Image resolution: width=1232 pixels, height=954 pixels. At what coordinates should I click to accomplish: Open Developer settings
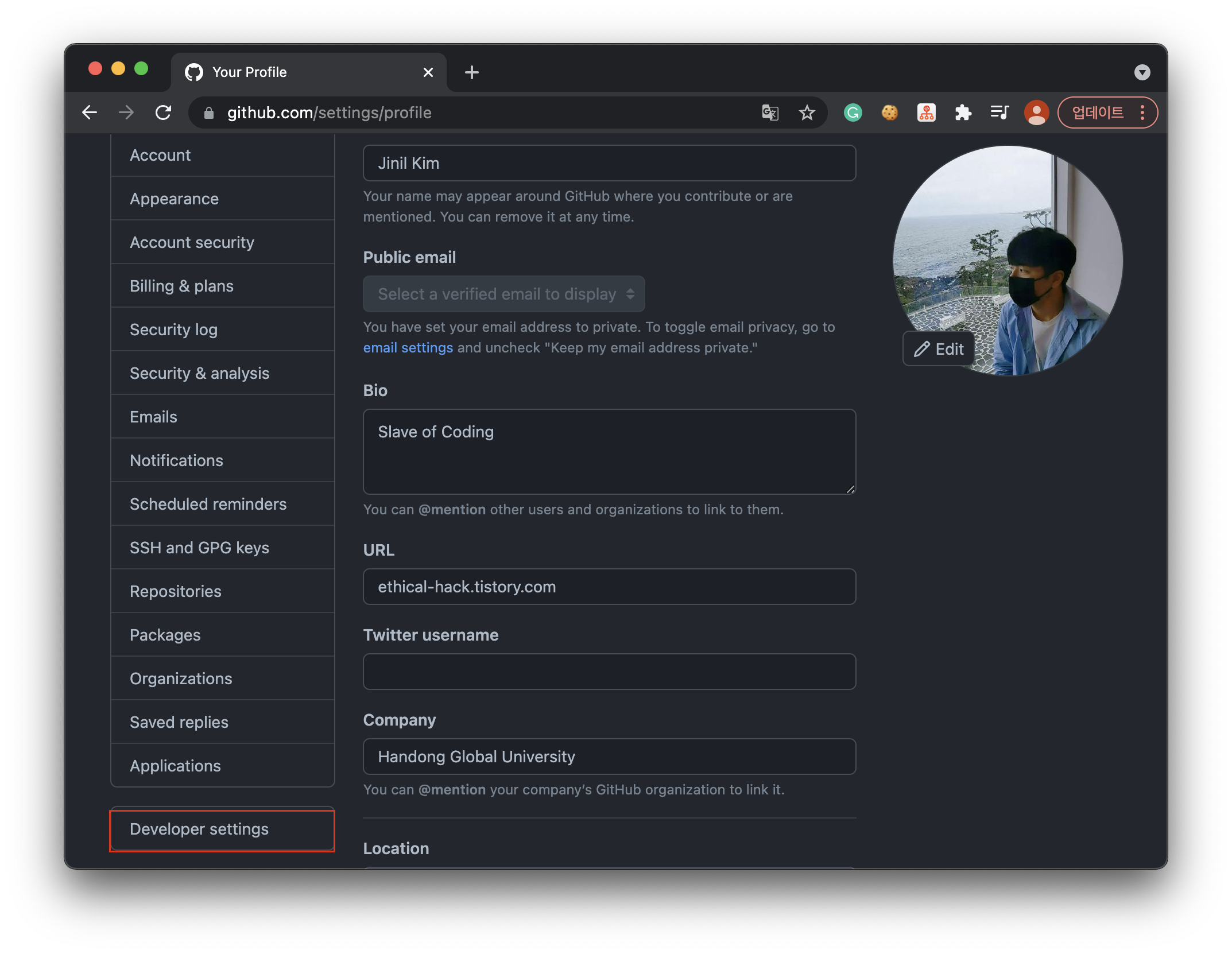click(x=223, y=829)
